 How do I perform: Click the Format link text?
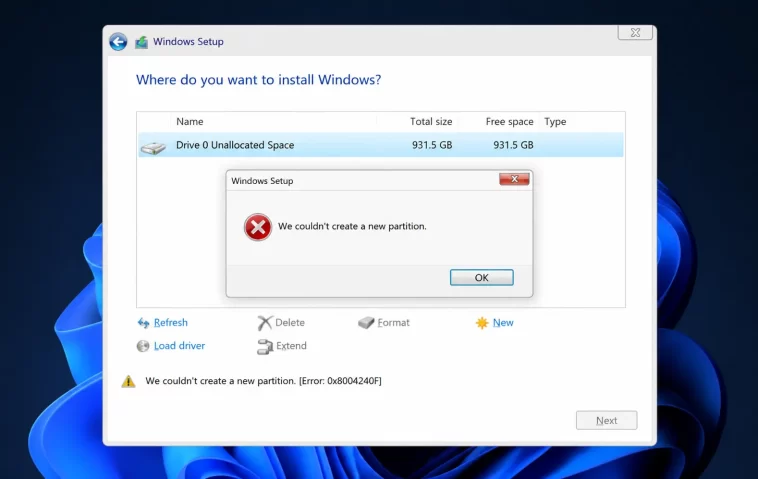click(x=394, y=322)
